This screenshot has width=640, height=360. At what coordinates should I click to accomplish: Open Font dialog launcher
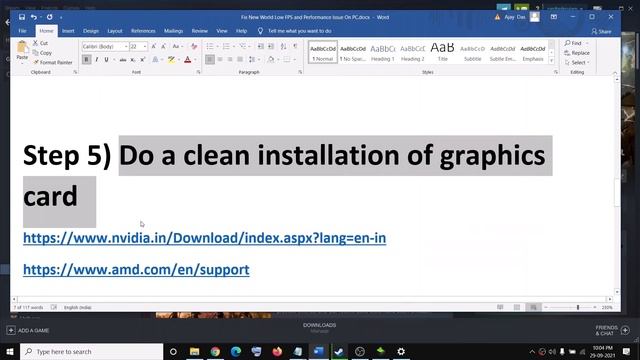pyautogui.click(x=198, y=72)
